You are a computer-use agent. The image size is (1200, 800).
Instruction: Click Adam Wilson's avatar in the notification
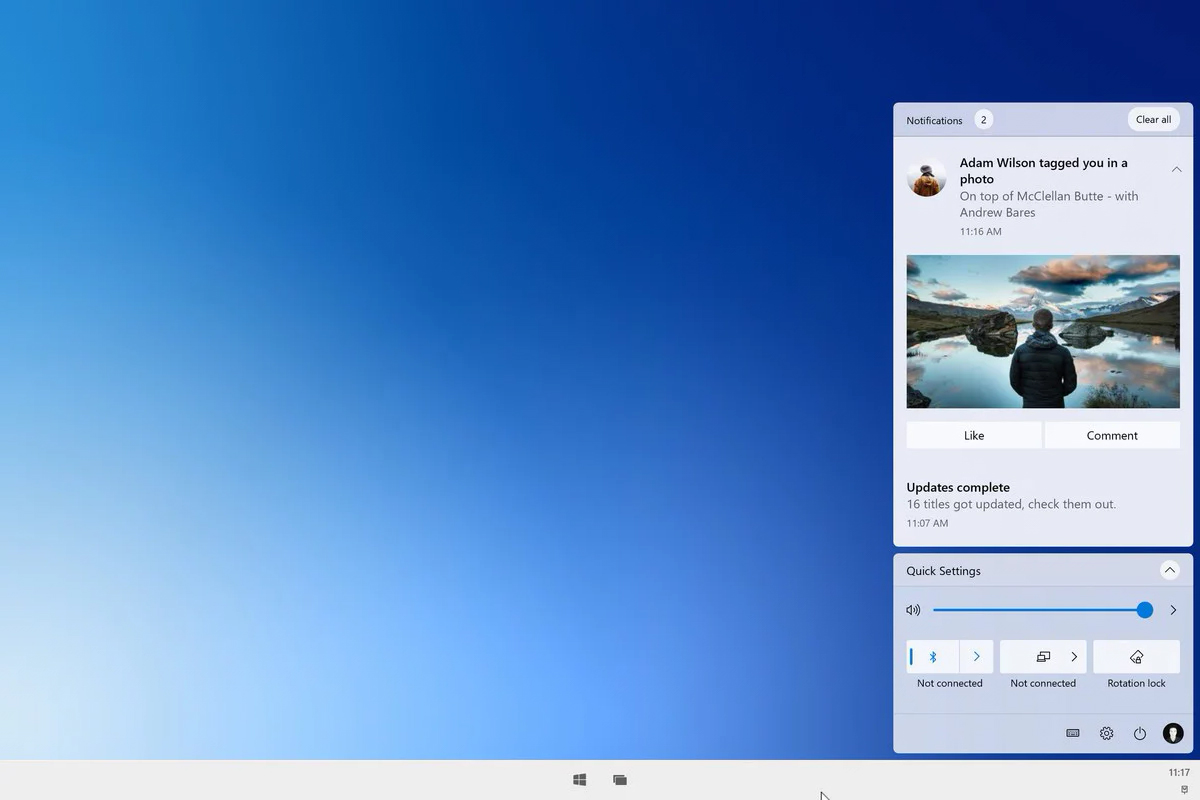pyautogui.click(x=926, y=179)
